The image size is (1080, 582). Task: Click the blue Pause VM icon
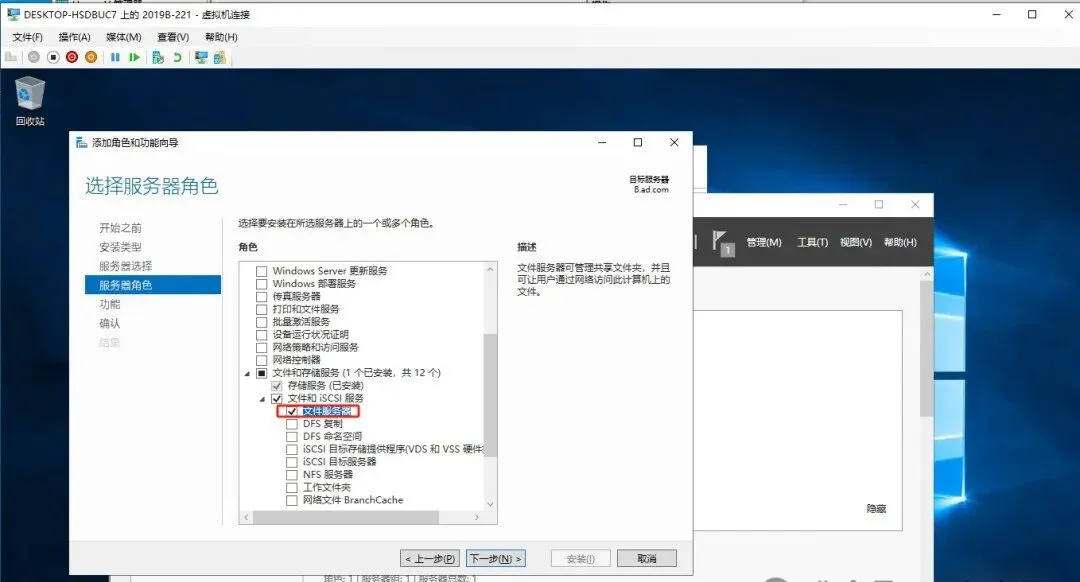pyautogui.click(x=116, y=57)
